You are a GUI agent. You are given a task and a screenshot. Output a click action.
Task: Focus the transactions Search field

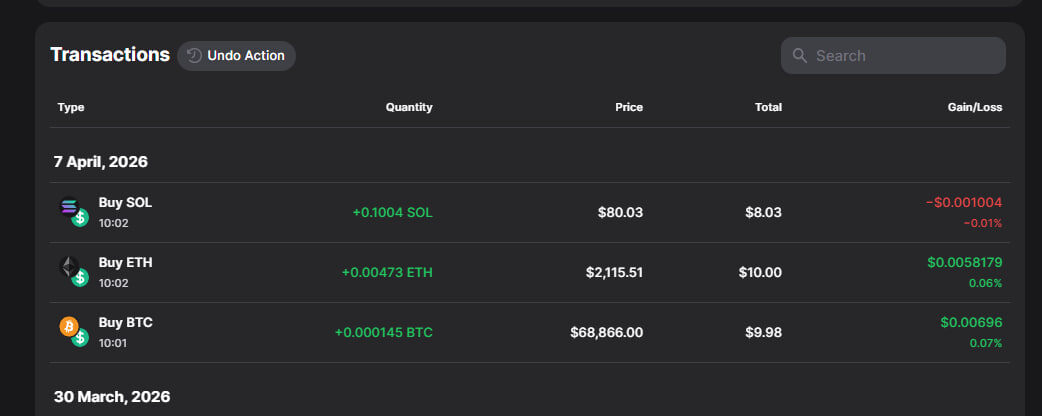pos(905,56)
